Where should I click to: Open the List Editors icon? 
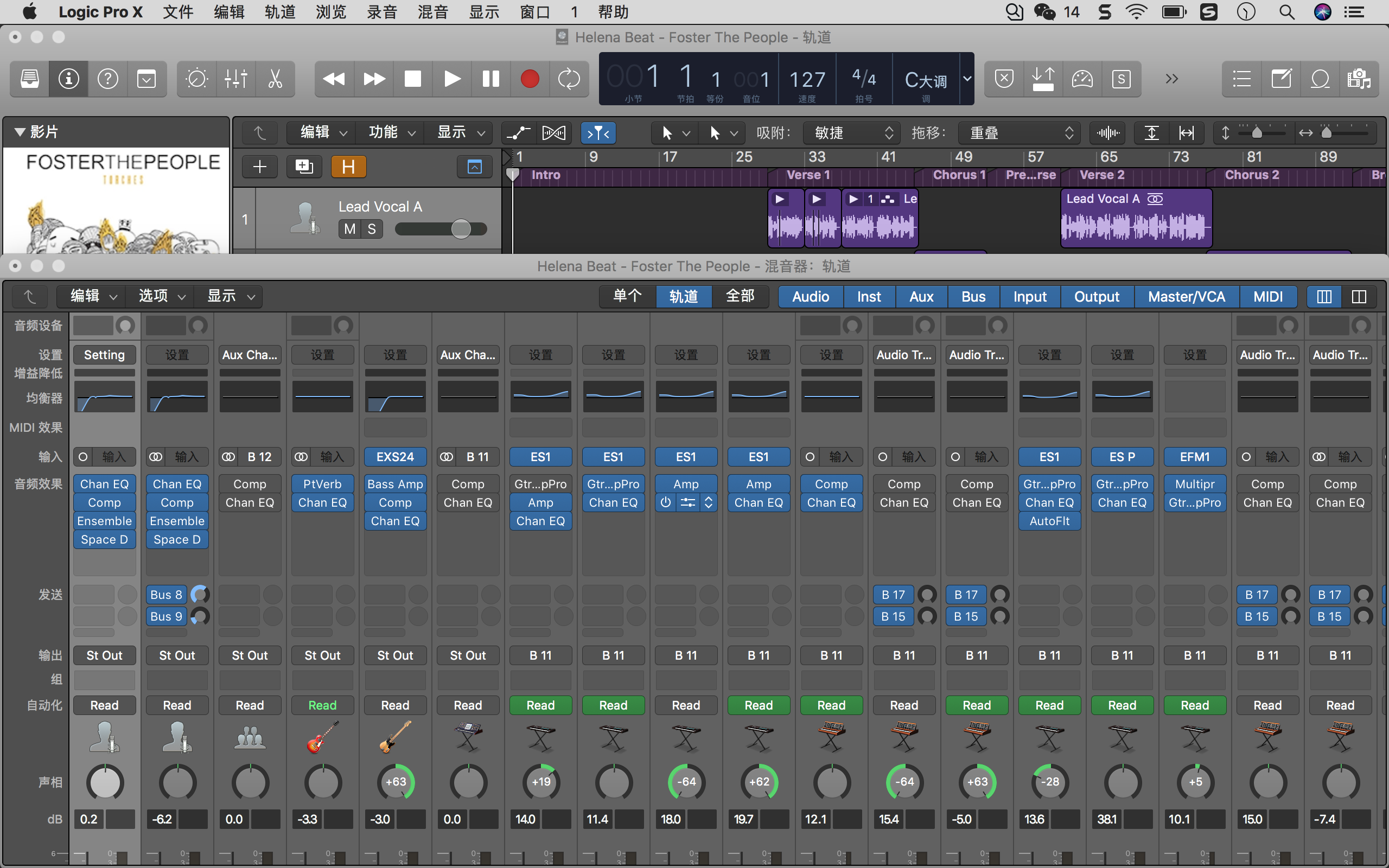[x=1241, y=79]
